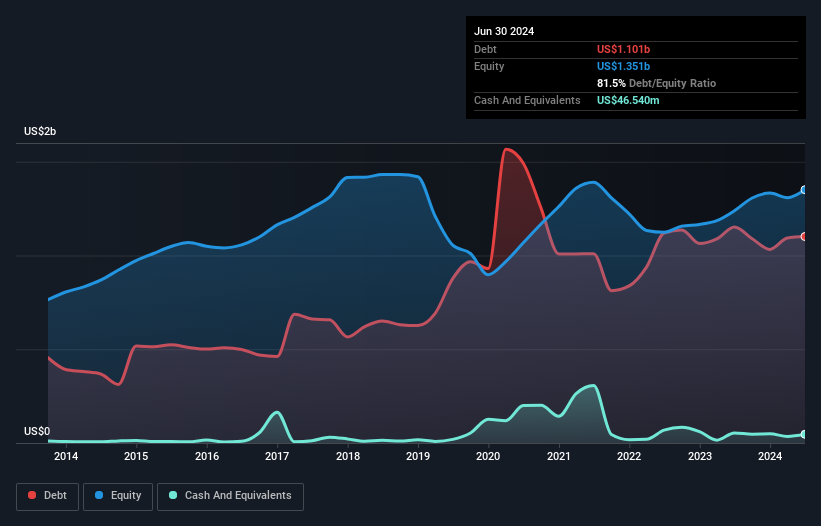The image size is (821, 526).
Task: Click the red Debt endpoint marker
Action: [x=804, y=237]
